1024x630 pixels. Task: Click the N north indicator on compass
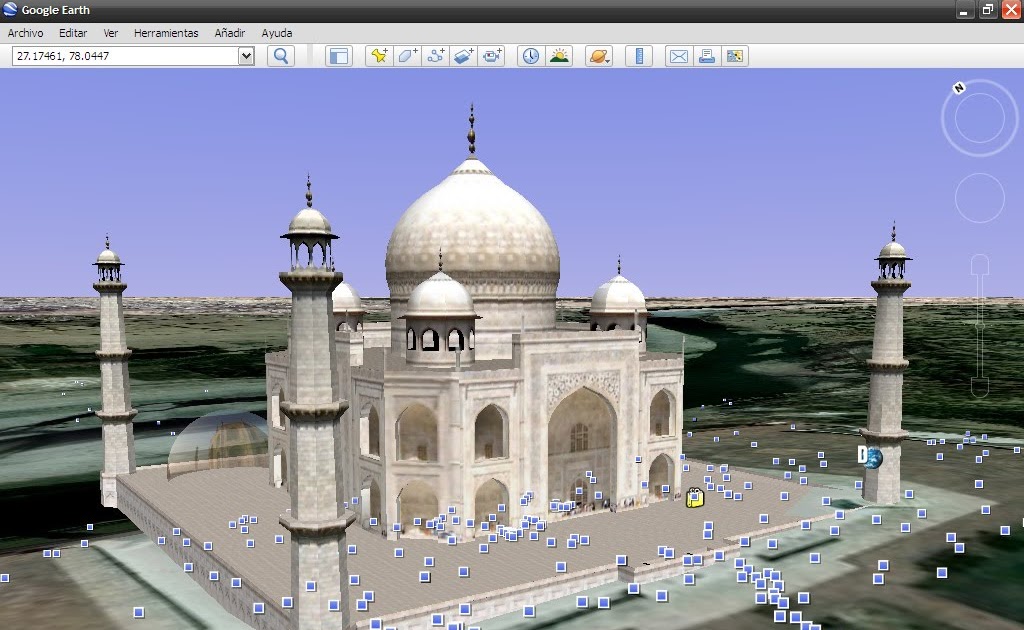coord(959,87)
